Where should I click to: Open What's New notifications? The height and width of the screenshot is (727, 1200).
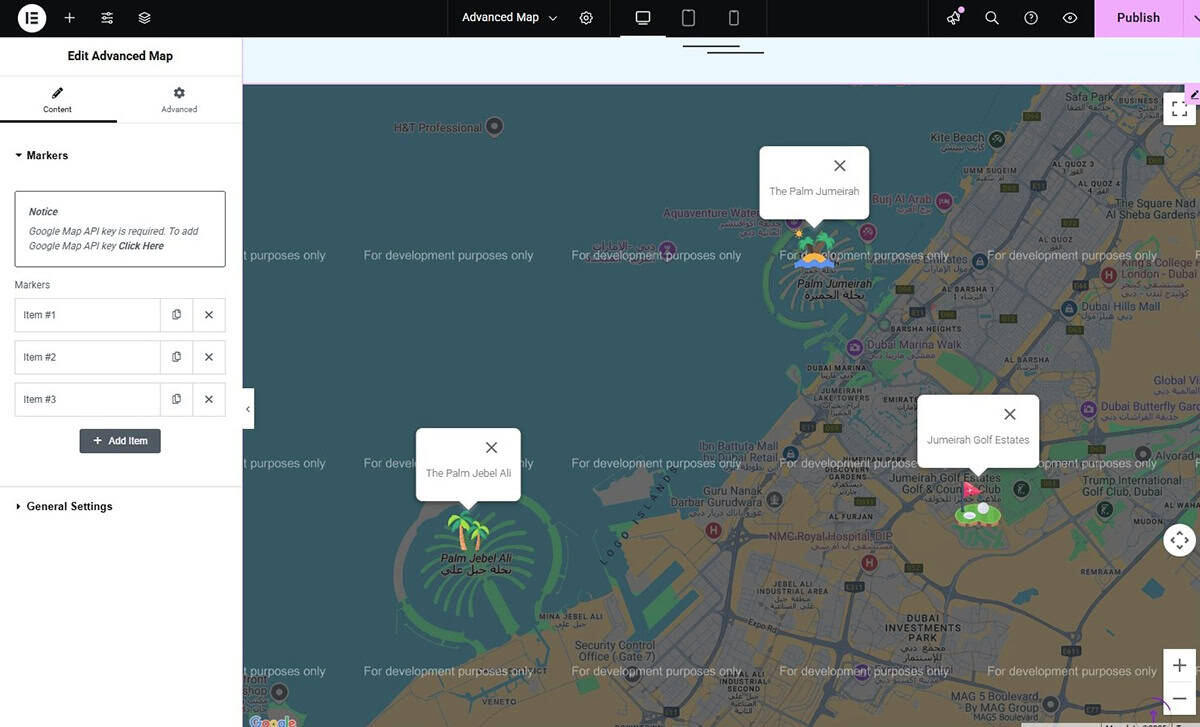coord(954,18)
